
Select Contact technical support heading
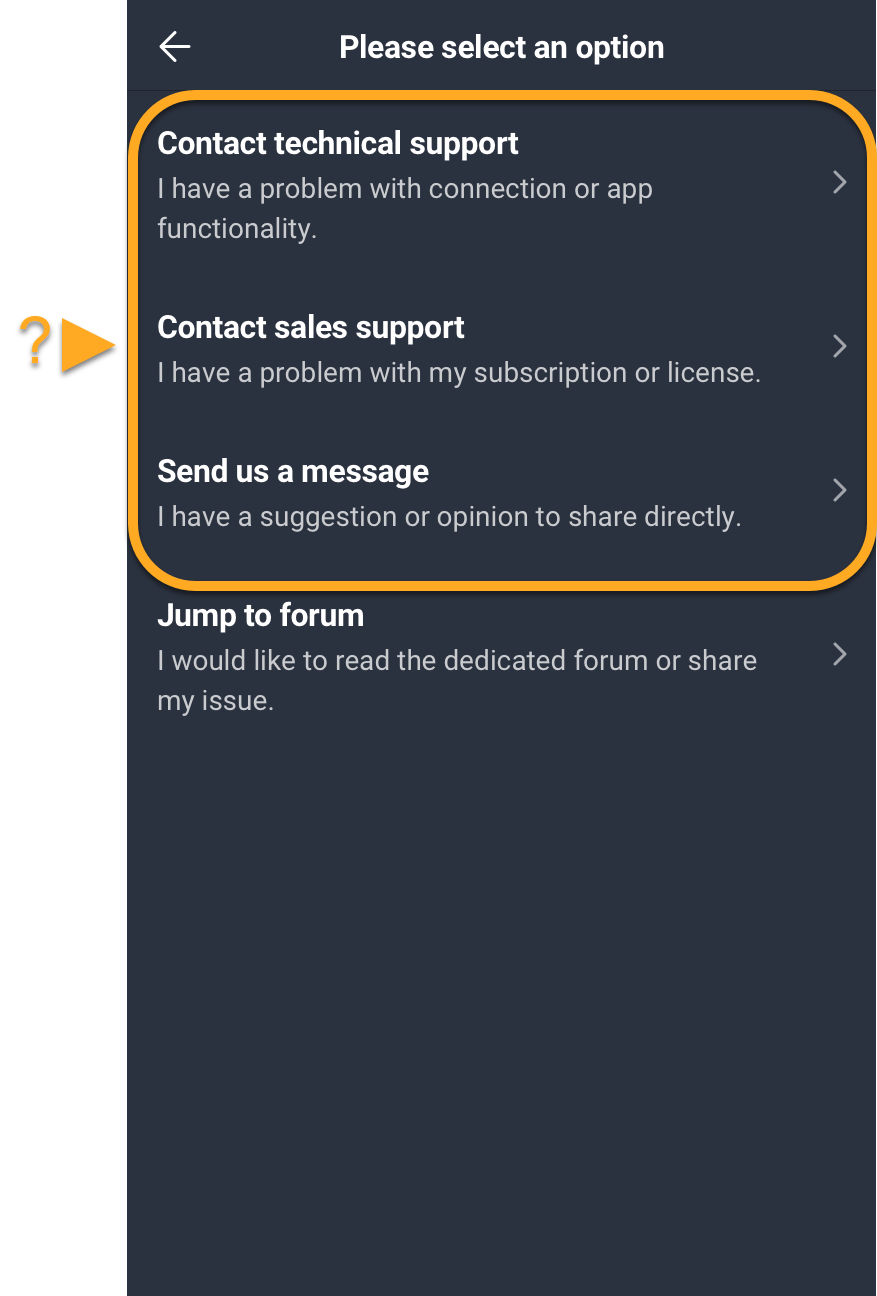tap(338, 144)
